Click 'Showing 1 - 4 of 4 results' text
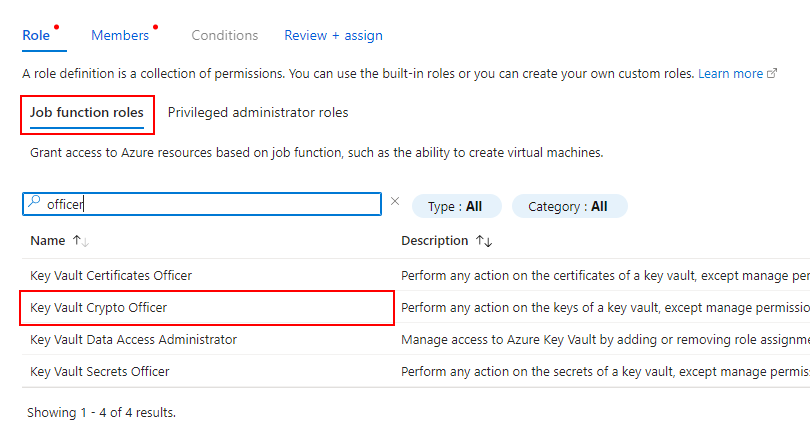Screen dimensions: 810x440 [x=101, y=413]
